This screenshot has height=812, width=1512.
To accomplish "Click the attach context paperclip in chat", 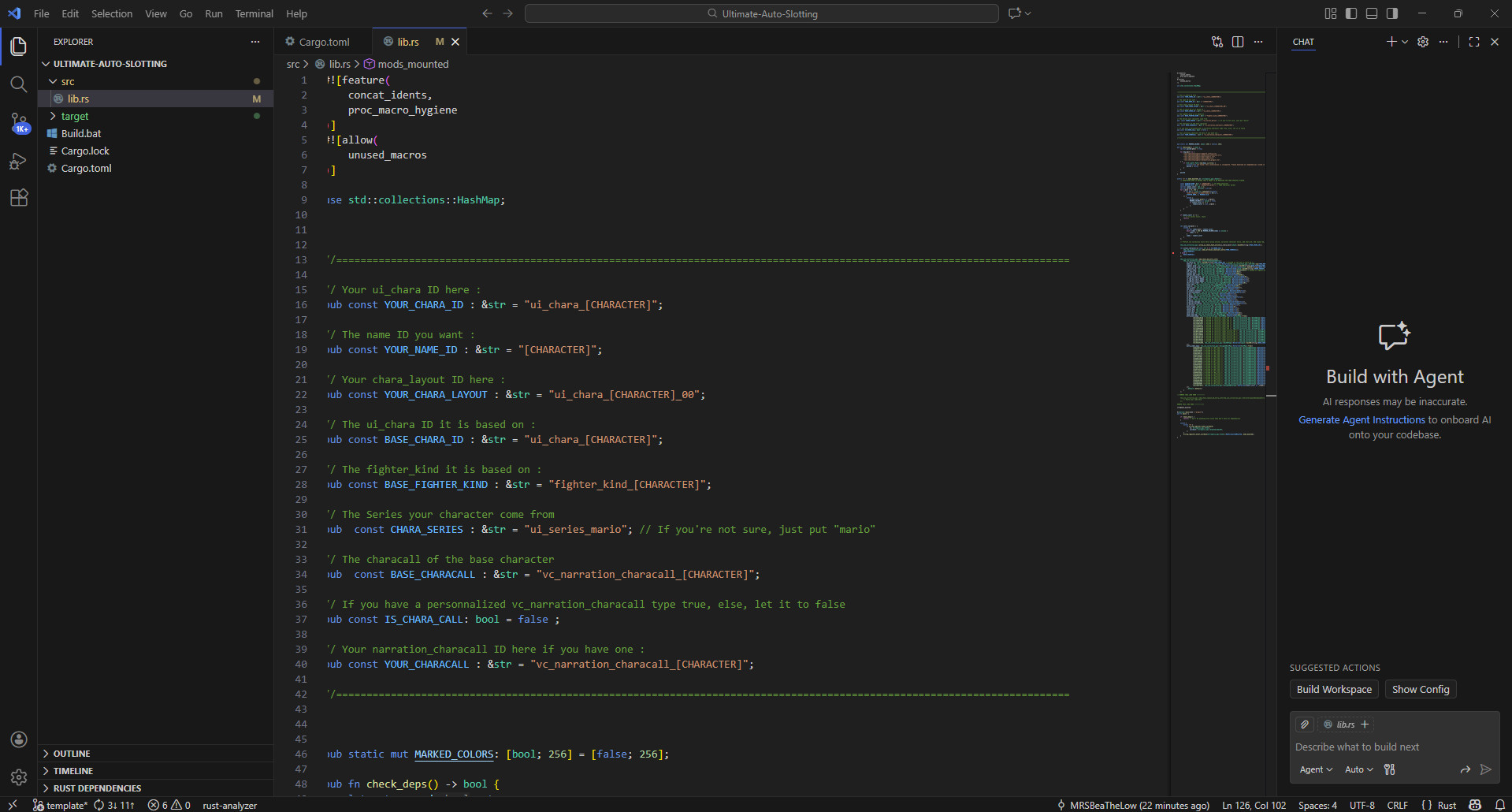I will tap(1305, 724).
